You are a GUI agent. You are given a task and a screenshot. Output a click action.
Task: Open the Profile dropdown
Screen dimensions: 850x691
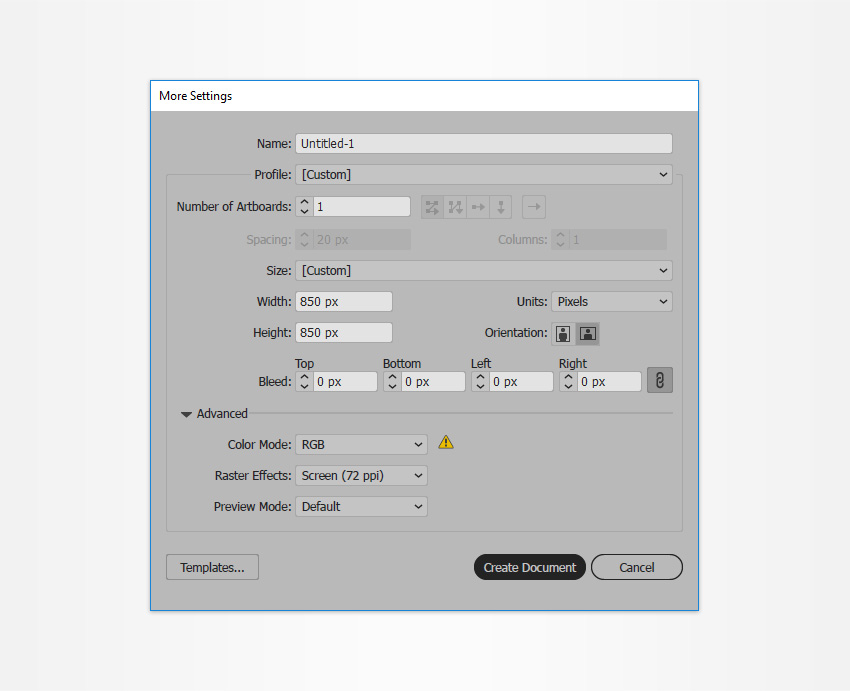pyautogui.click(x=483, y=175)
